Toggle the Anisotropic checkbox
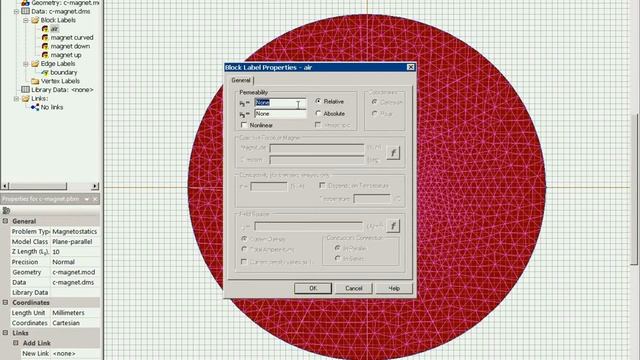 click(x=318, y=125)
